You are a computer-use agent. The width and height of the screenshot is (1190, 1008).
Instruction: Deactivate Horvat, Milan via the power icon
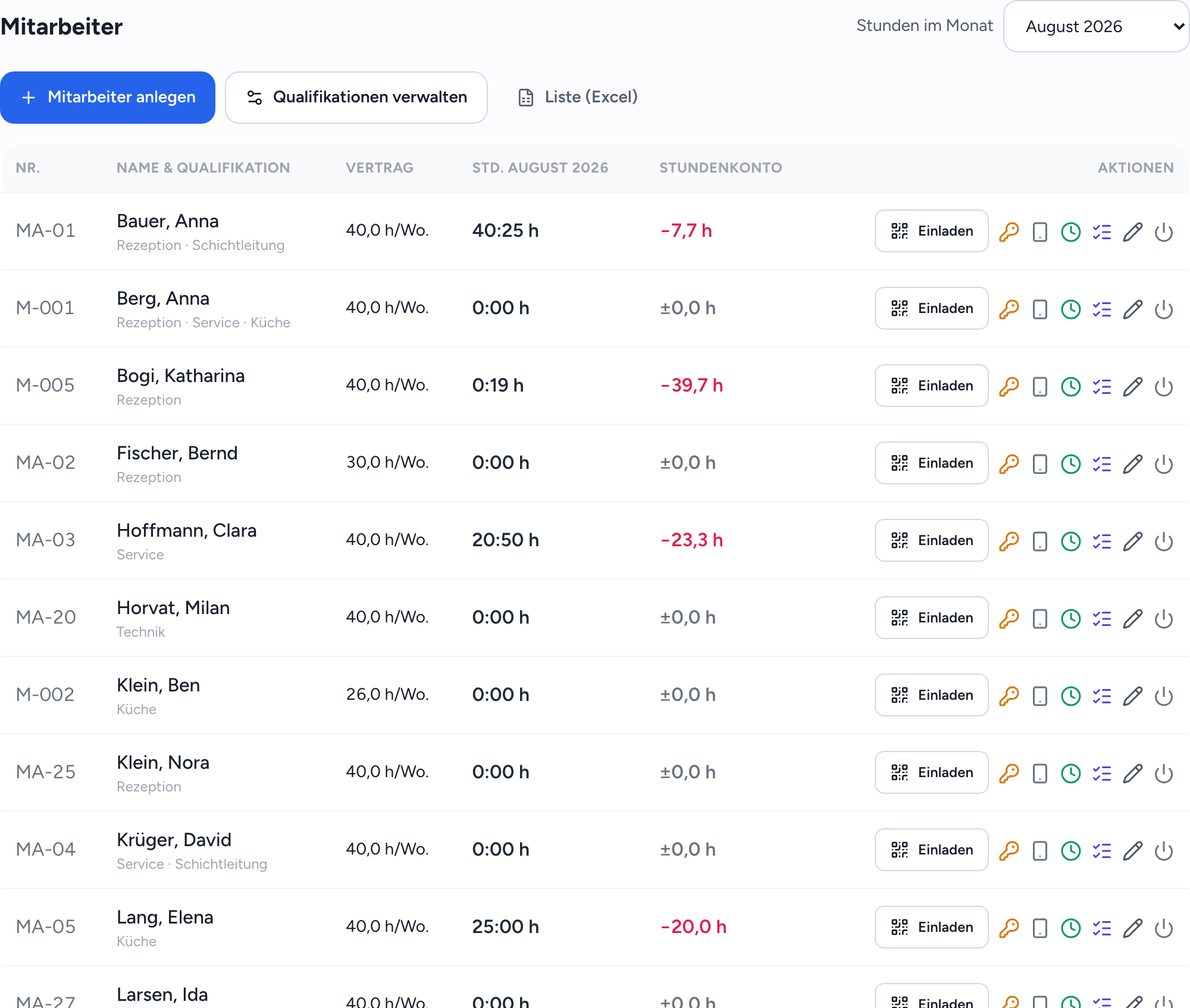coord(1163,618)
